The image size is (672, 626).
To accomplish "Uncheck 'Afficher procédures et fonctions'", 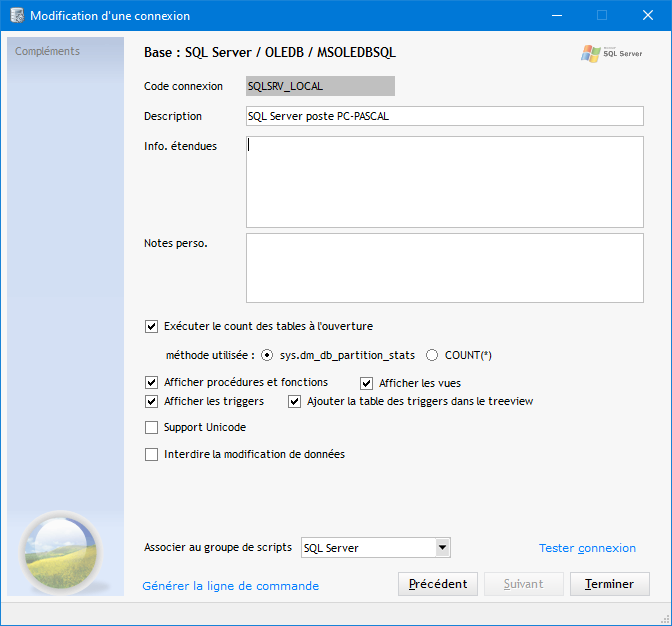I will [151, 382].
